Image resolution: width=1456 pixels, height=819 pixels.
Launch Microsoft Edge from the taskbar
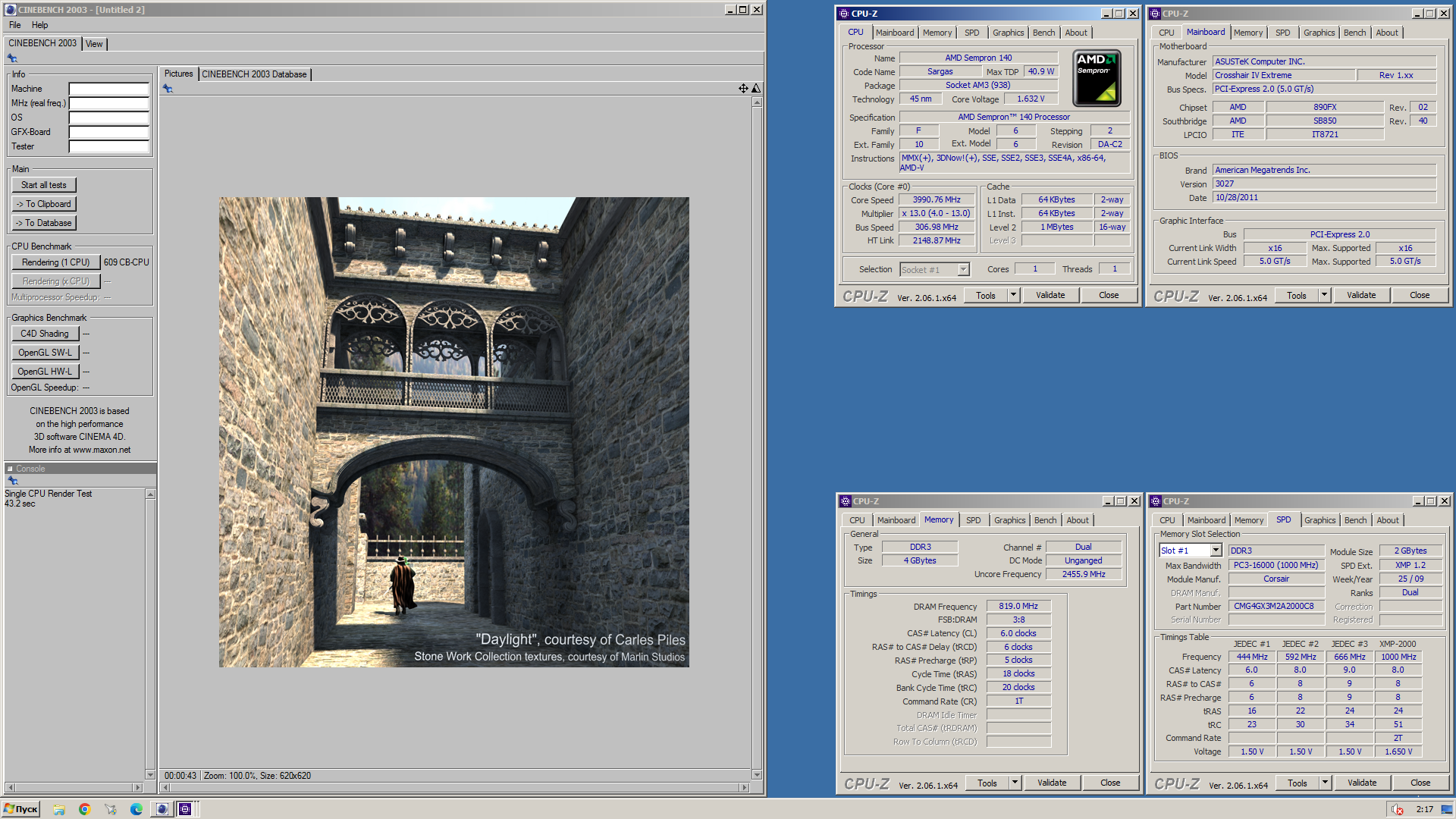[136, 809]
